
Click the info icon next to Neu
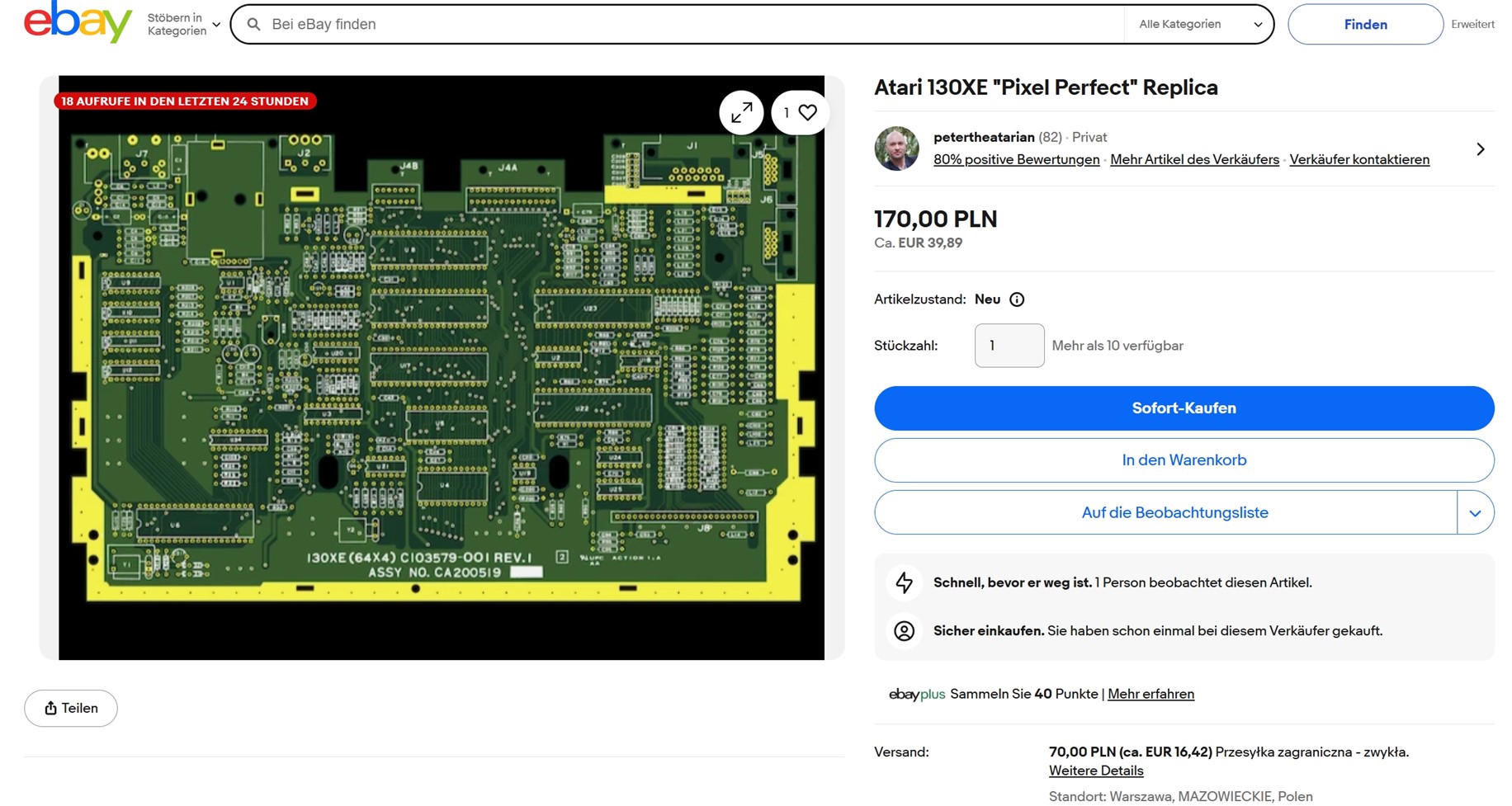pyautogui.click(x=1017, y=299)
